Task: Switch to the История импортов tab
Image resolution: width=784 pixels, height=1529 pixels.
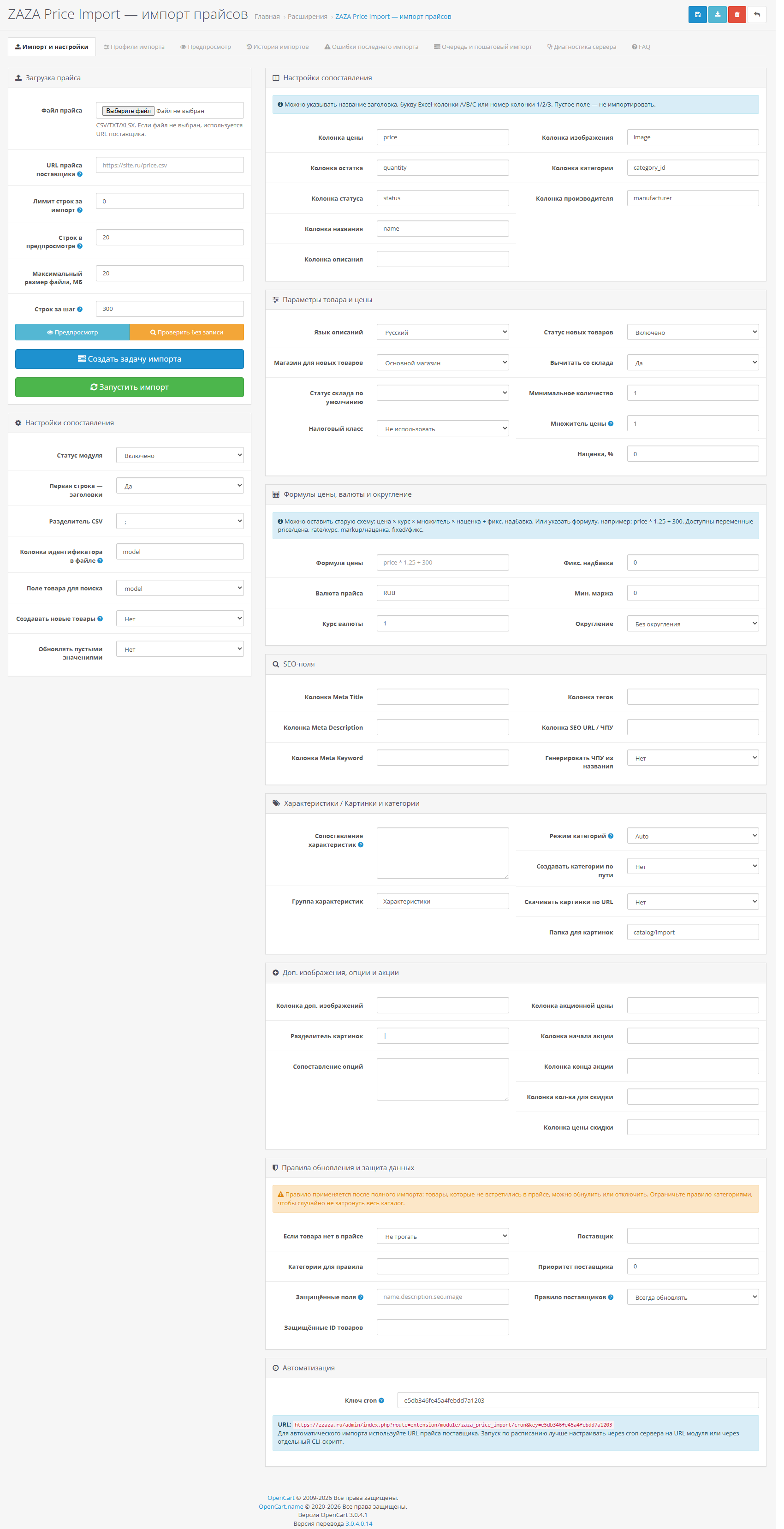Action: (278, 47)
